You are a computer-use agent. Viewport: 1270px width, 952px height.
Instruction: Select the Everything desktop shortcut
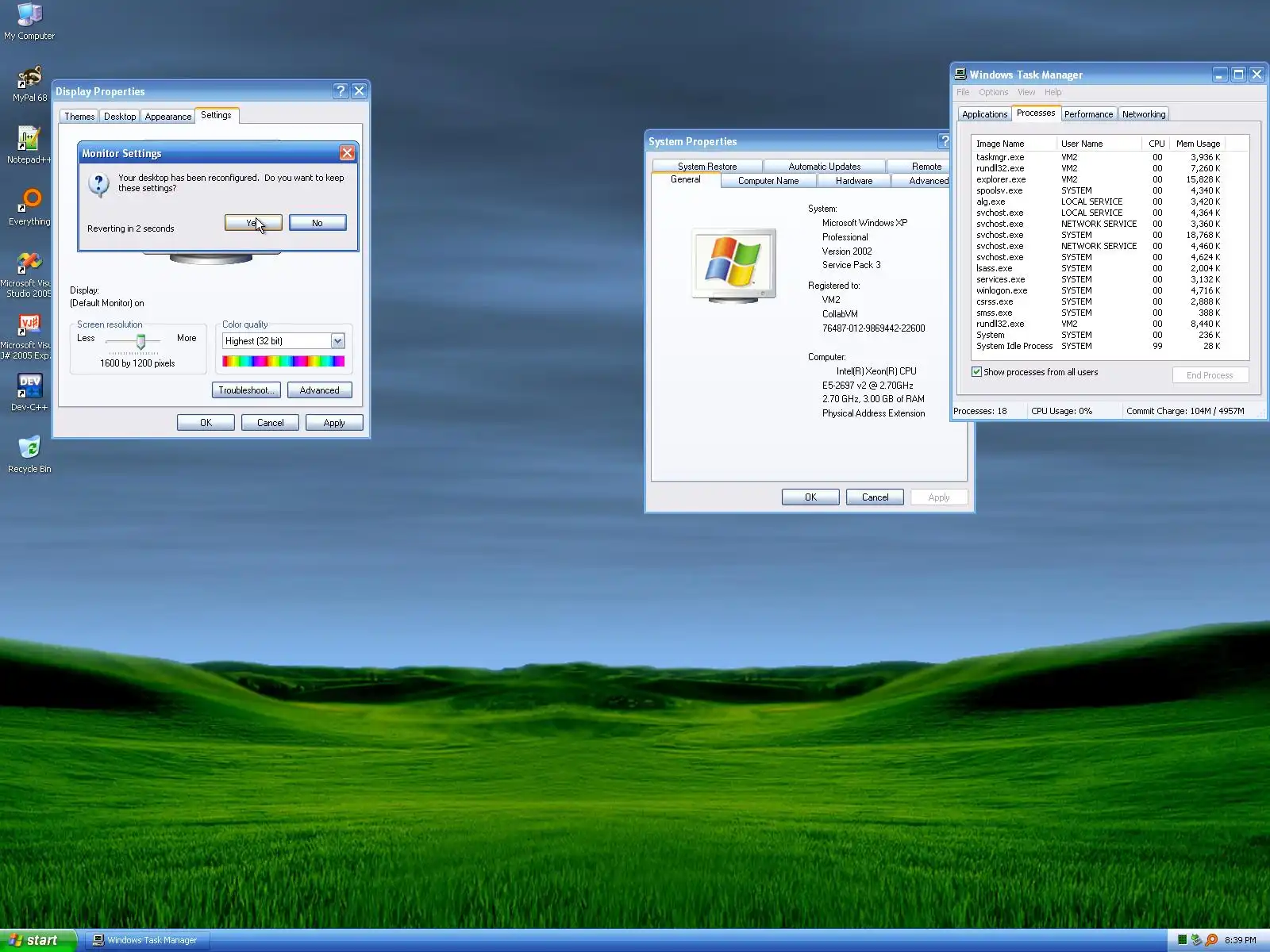point(29,207)
